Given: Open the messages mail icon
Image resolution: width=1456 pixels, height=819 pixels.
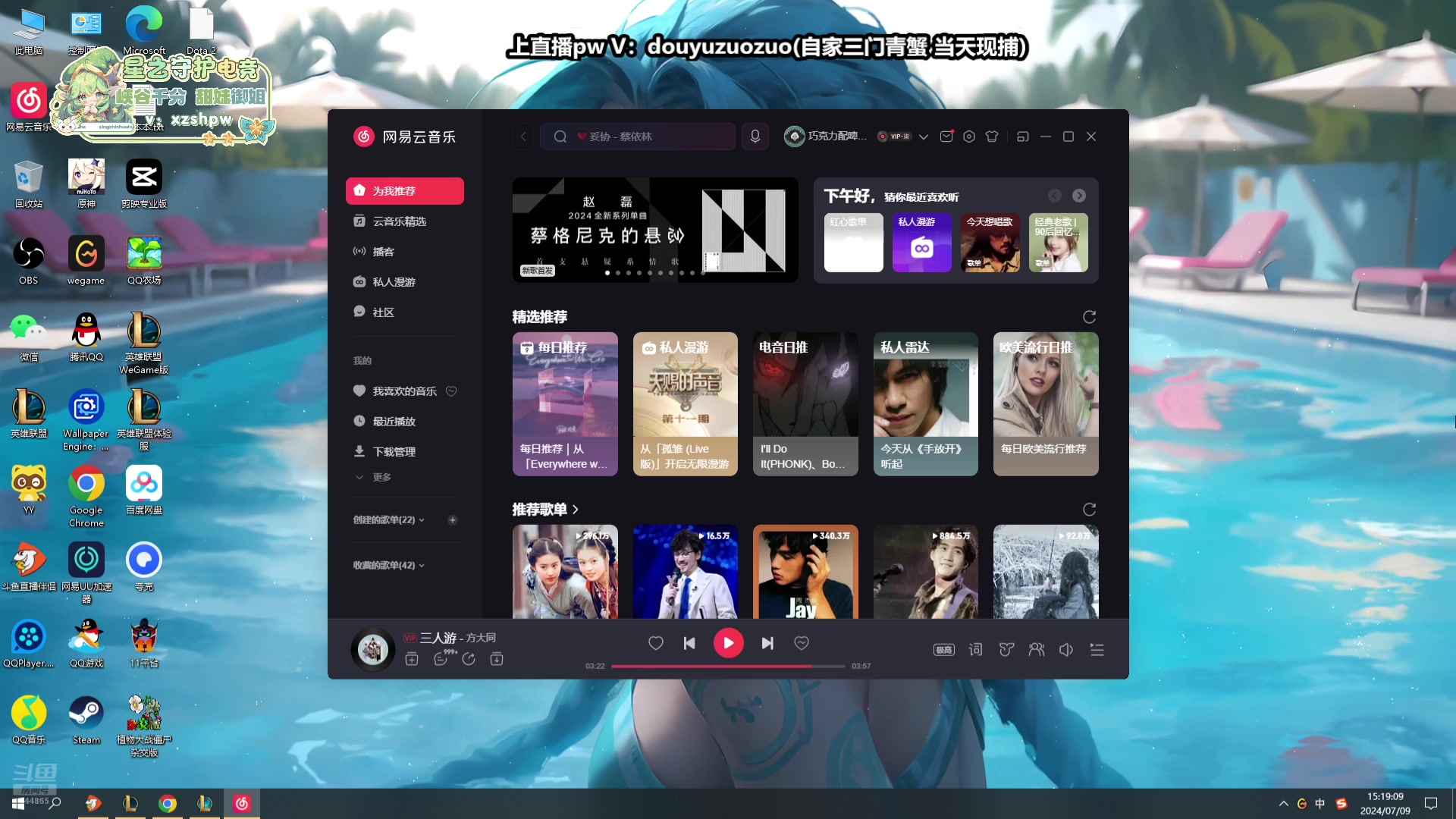Looking at the screenshot, I should click(946, 136).
